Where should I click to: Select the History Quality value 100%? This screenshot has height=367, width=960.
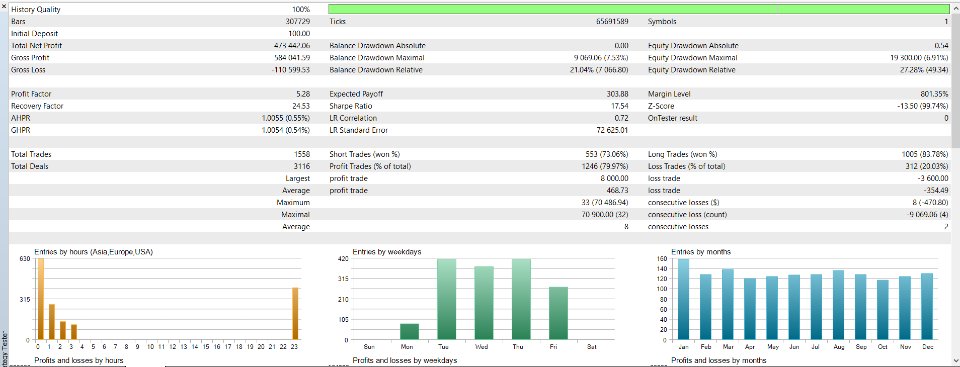point(301,10)
